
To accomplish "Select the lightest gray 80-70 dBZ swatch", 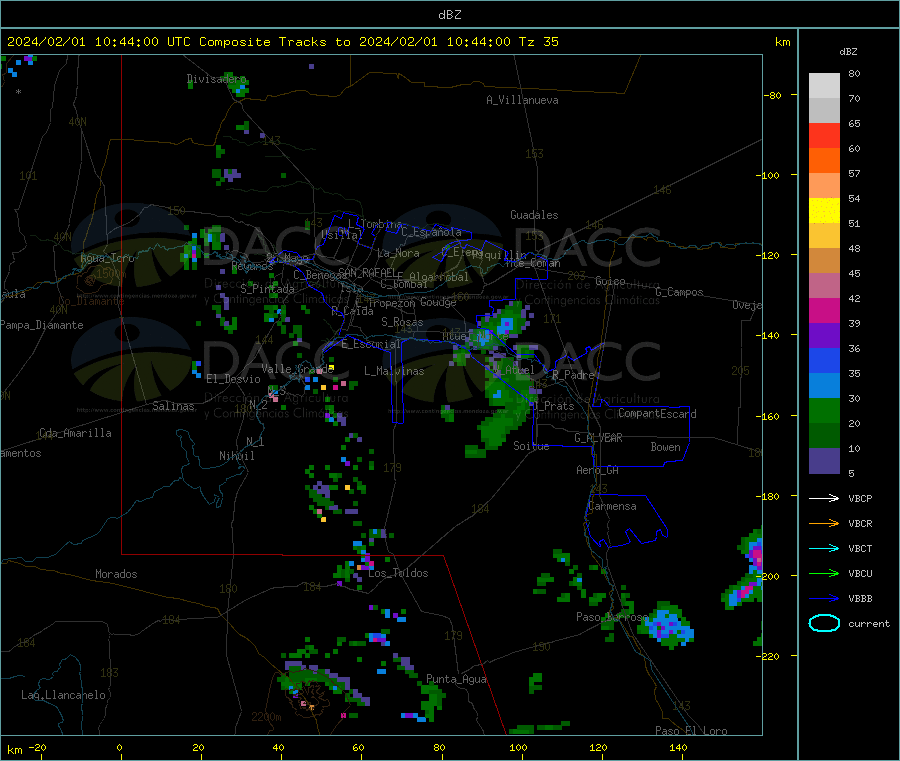I will (x=824, y=86).
